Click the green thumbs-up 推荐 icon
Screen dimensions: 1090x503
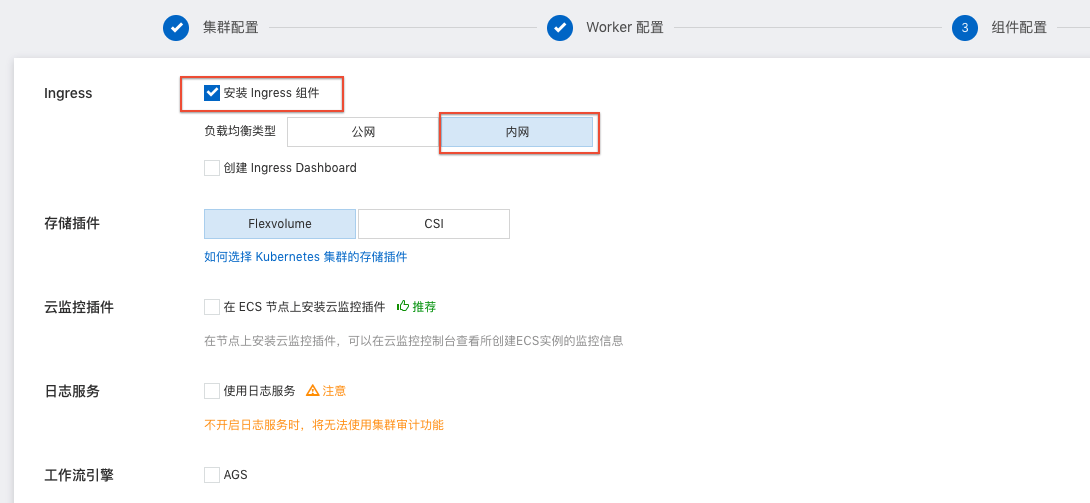pyautogui.click(x=402, y=306)
